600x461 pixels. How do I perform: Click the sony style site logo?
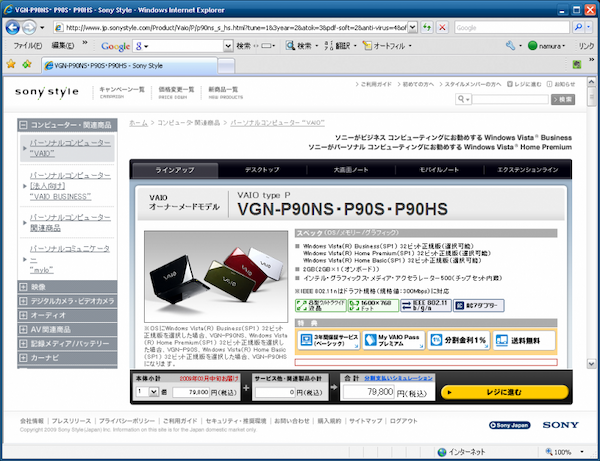(x=47, y=92)
